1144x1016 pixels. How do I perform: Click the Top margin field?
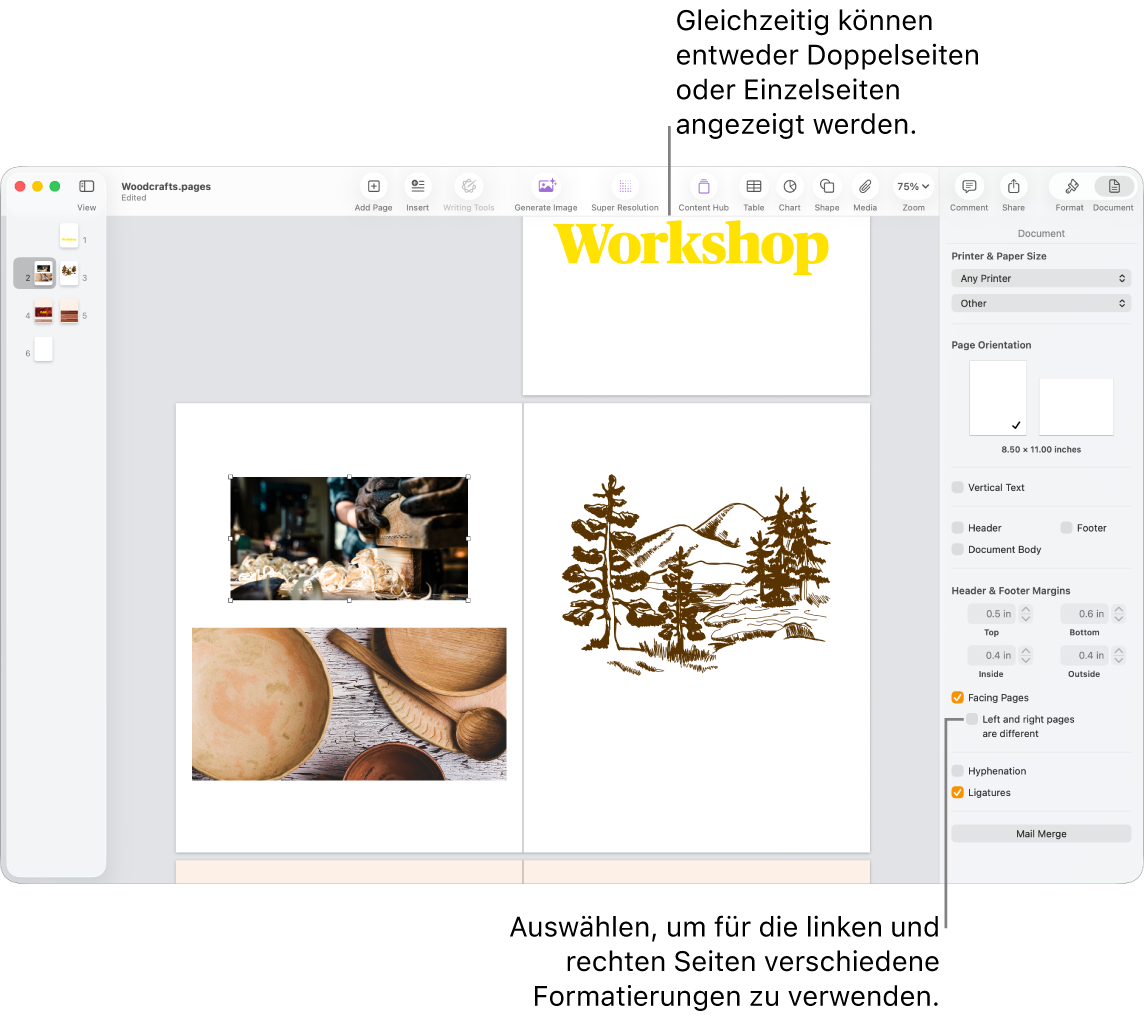[992, 614]
